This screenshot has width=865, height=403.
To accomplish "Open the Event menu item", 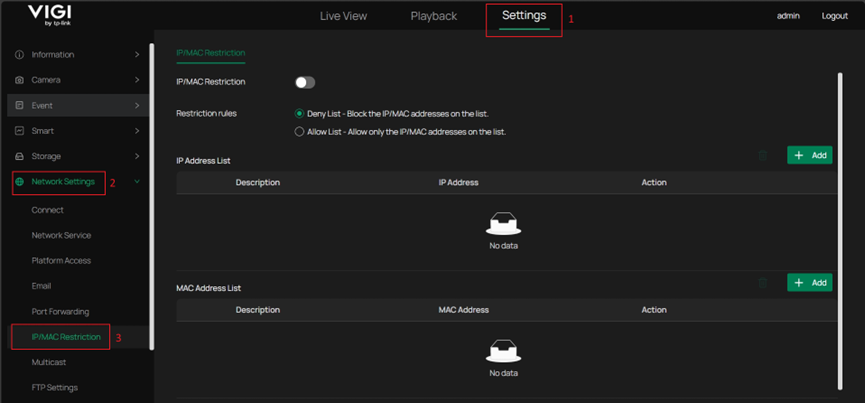I will pos(42,105).
